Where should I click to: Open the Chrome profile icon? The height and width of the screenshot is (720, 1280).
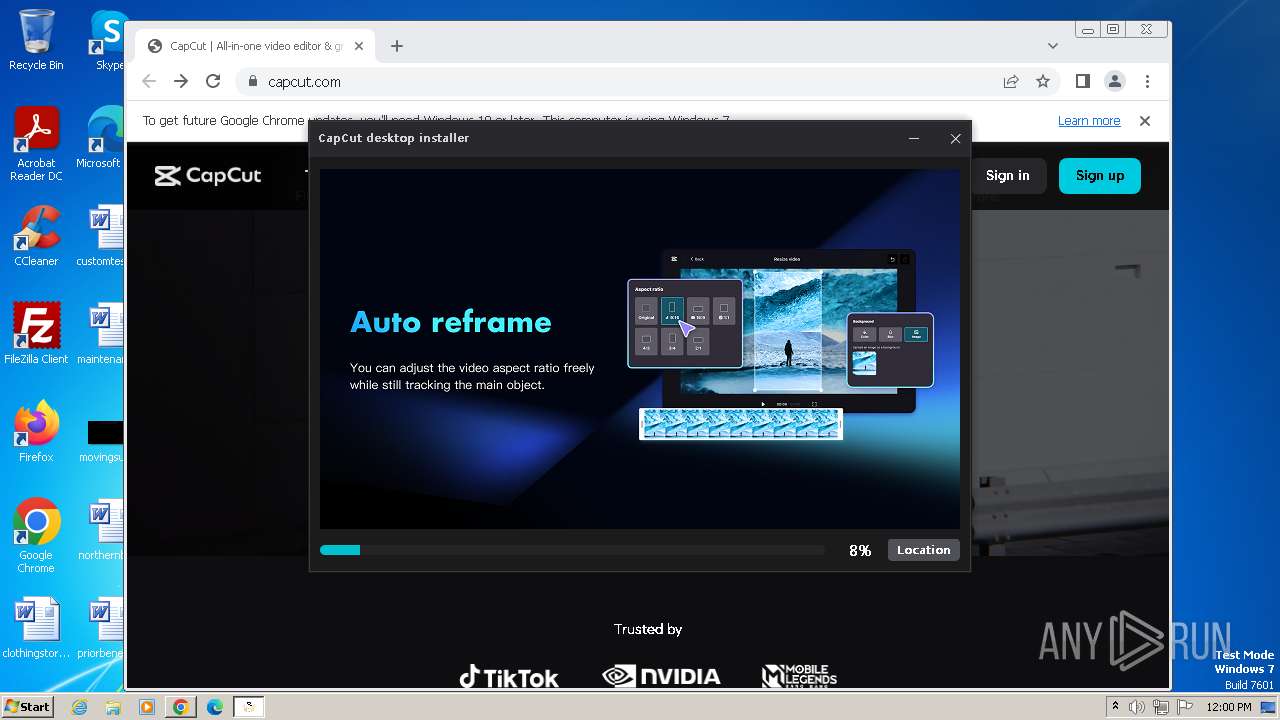pyautogui.click(x=1115, y=82)
